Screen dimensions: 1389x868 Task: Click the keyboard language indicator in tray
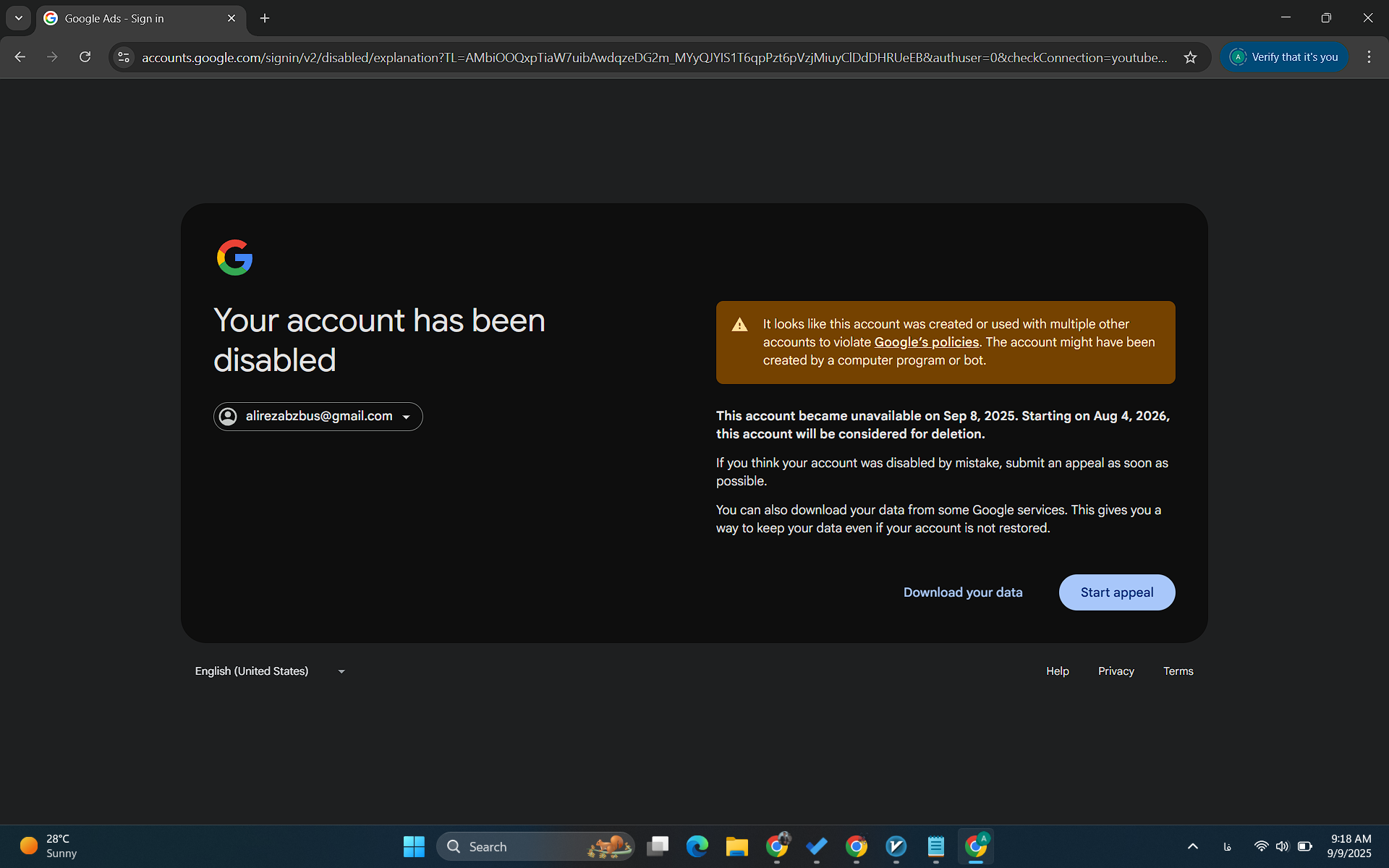[x=1228, y=846]
